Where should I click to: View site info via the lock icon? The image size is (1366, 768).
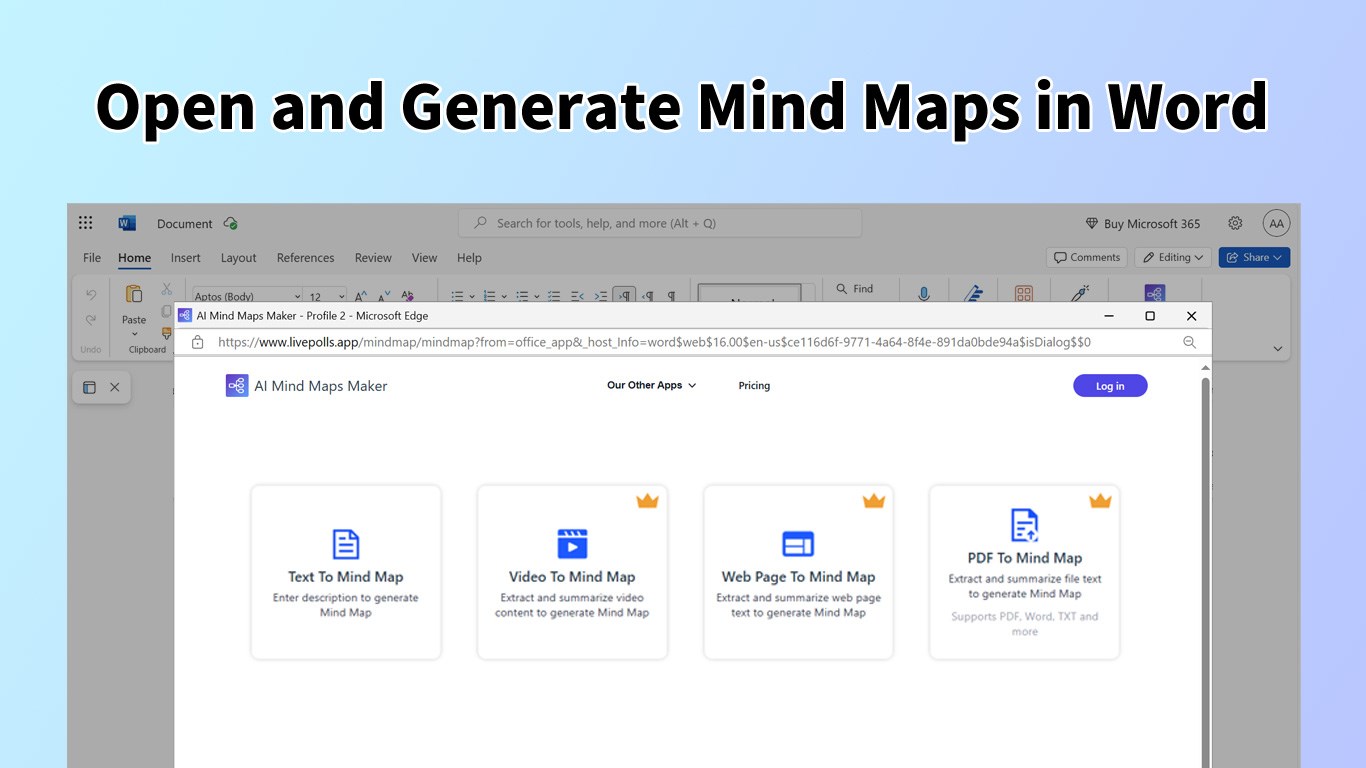tap(197, 342)
